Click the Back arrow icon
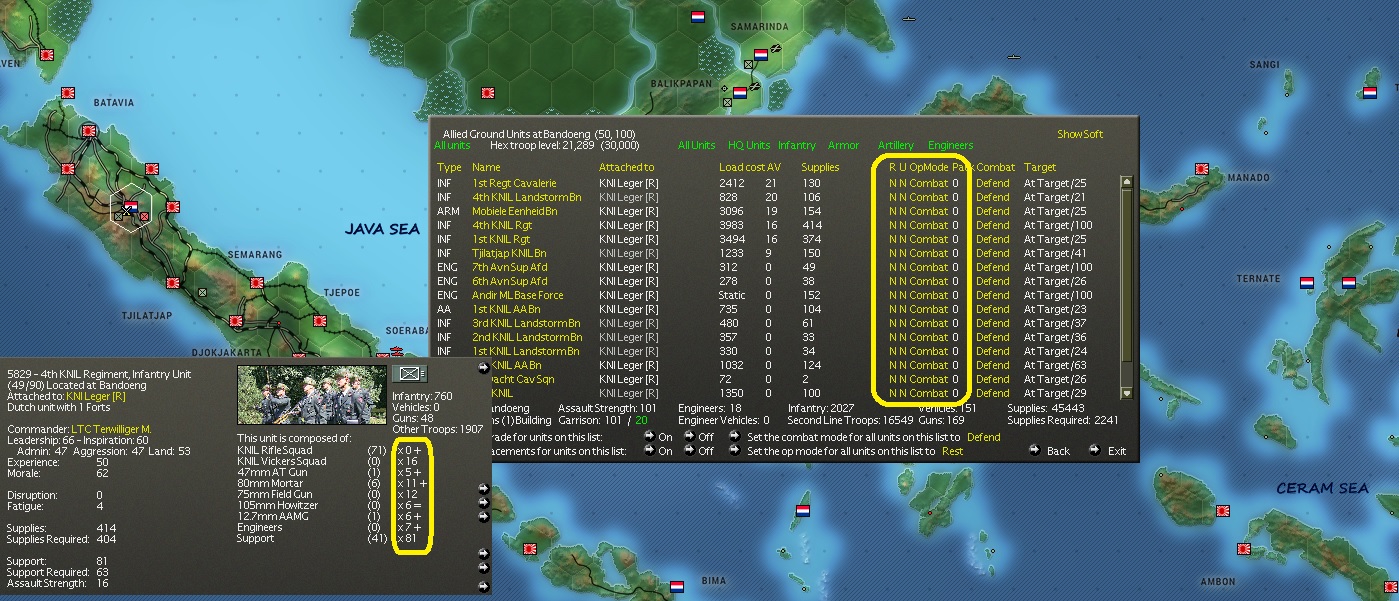The width and height of the screenshot is (1399, 601). tap(1034, 451)
